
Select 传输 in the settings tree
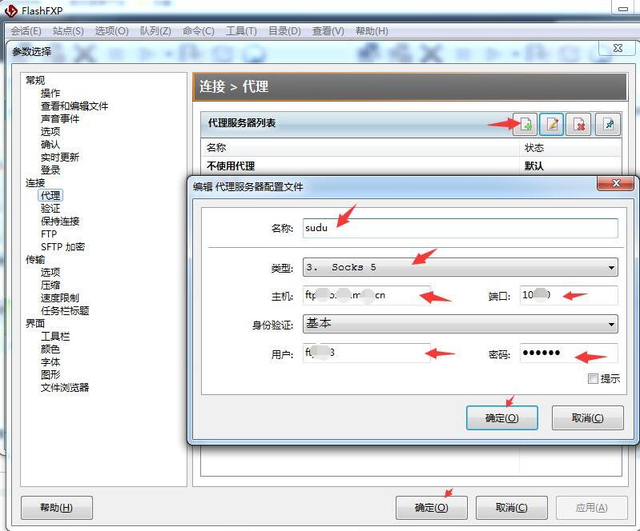coord(35,260)
